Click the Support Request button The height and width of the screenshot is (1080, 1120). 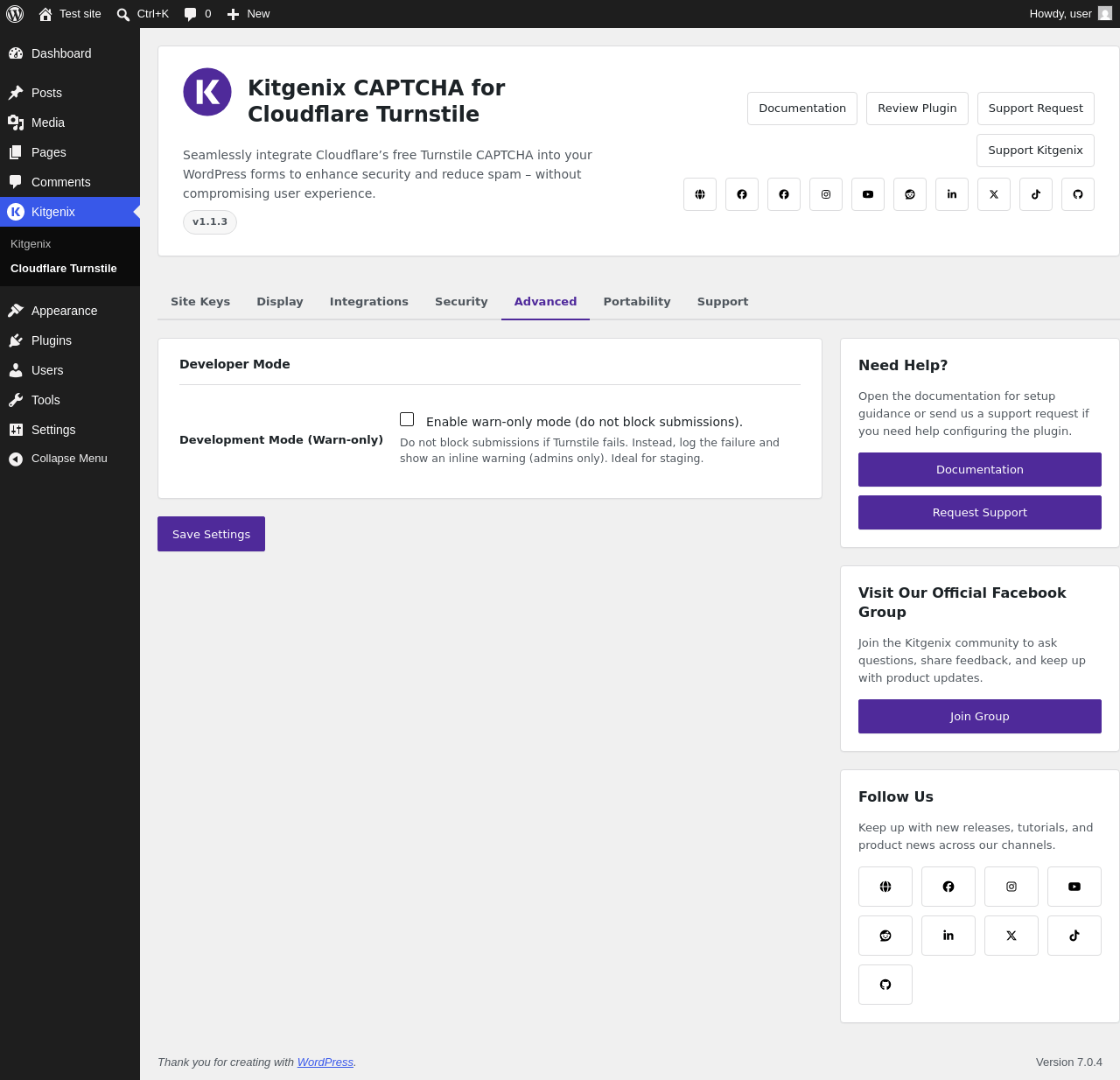click(1036, 109)
